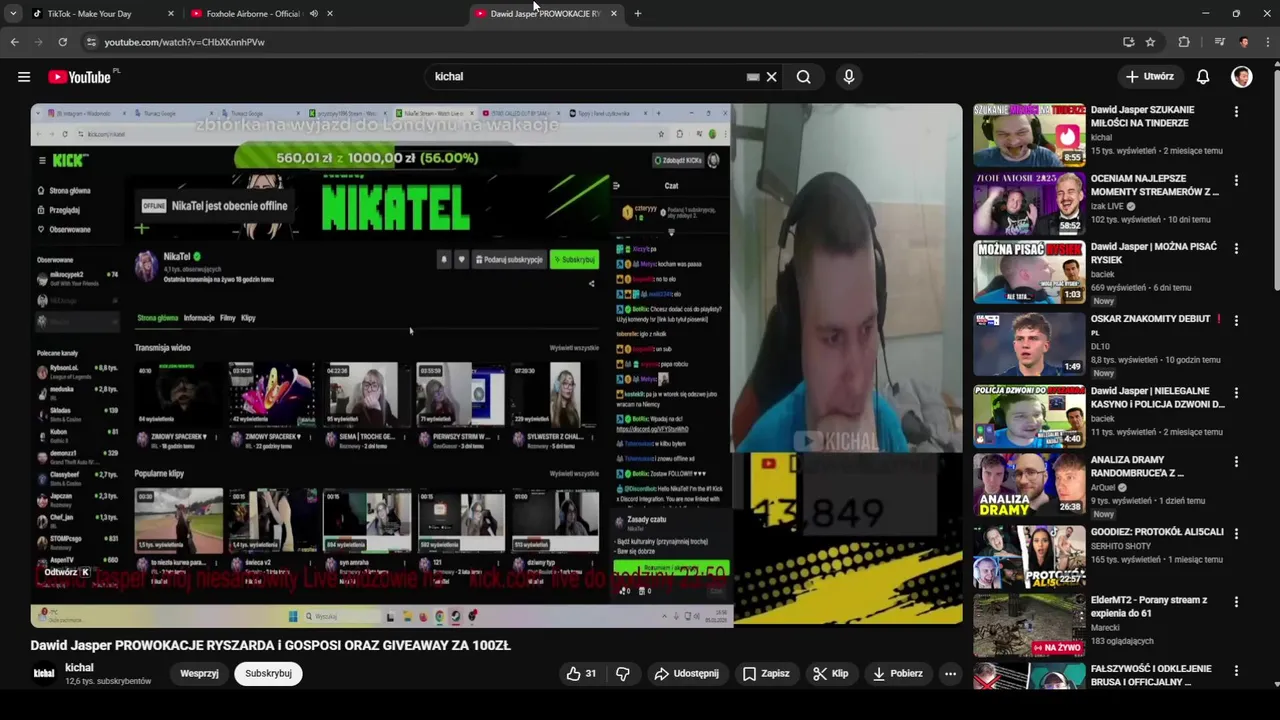
Task: Open GOODIEZ: PROTOKÓŁ ALI5CALI thumbnail
Action: click(x=1029, y=557)
